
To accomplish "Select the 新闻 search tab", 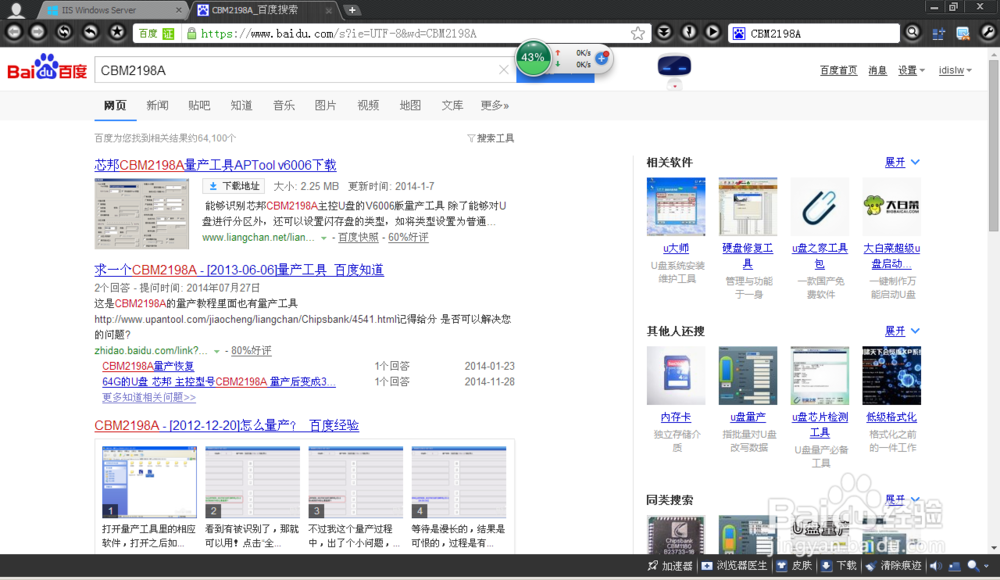I will click(157, 105).
